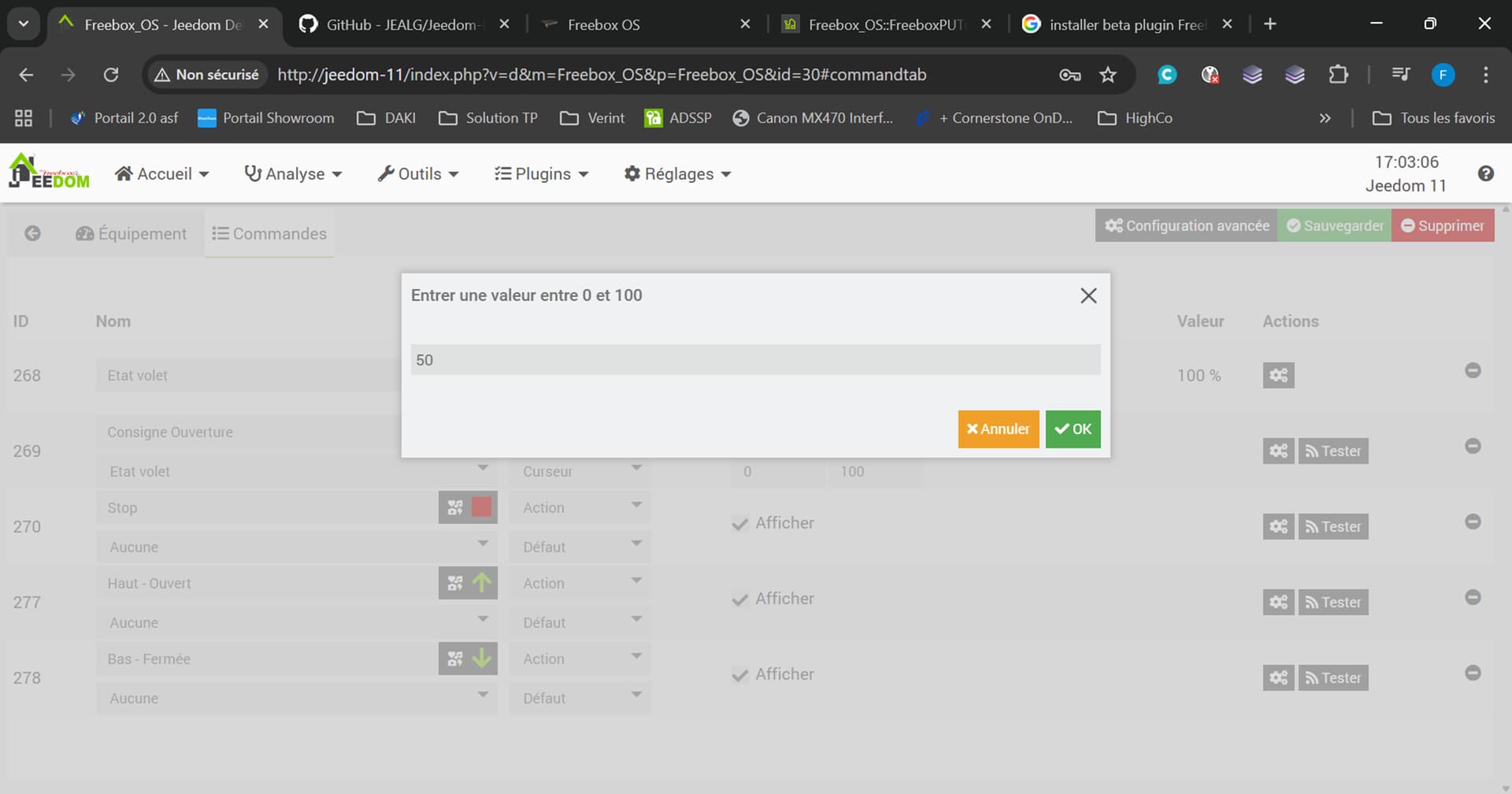The image size is (1512, 794).
Task: Click the Jeedom help question mark icon
Action: [1485, 174]
